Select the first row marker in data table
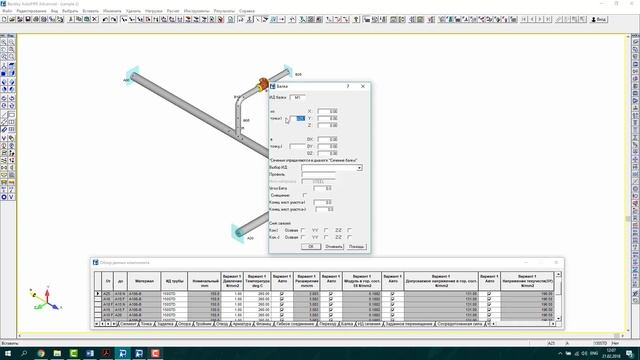 98,293
